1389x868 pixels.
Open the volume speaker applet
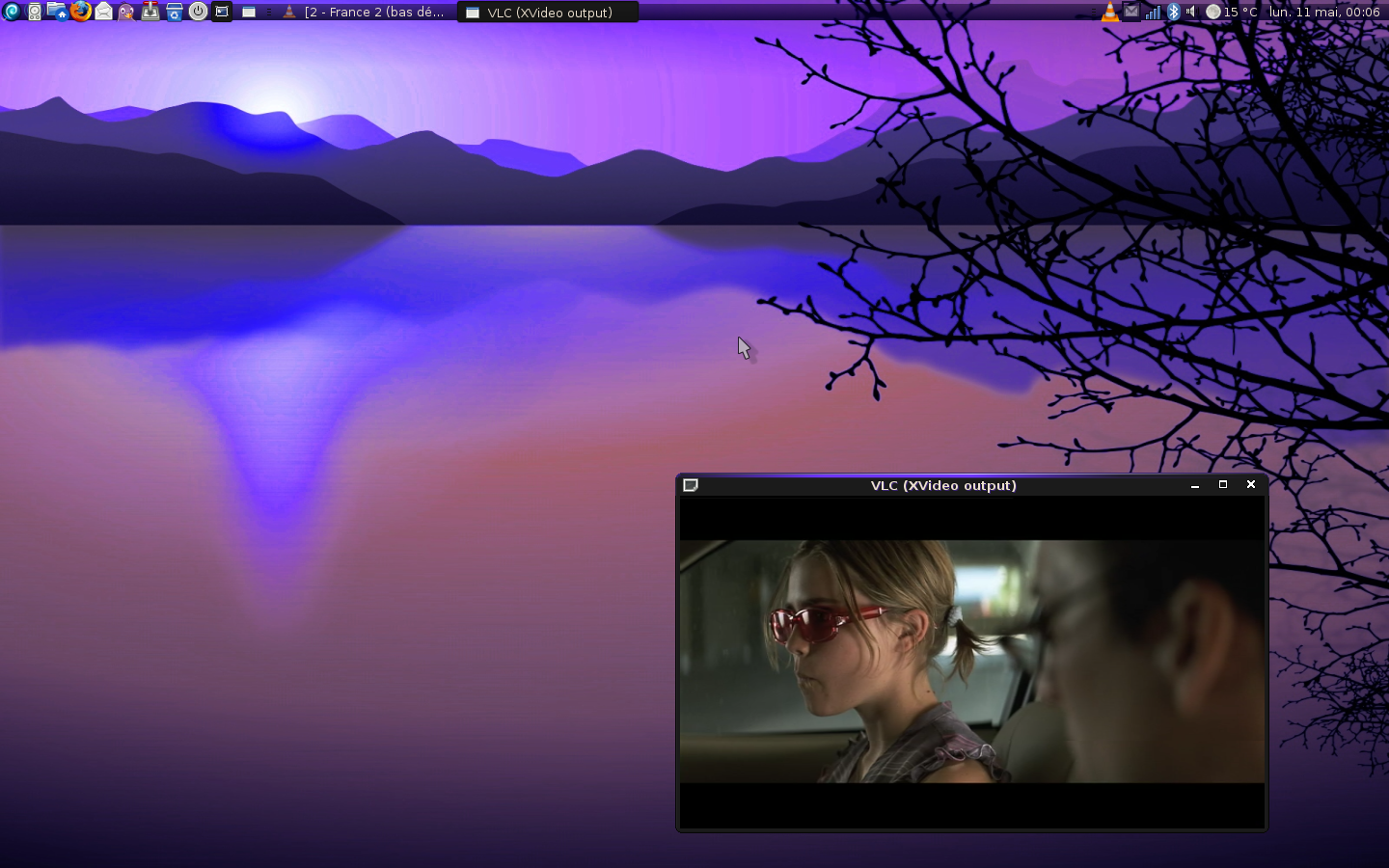point(1191,12)
